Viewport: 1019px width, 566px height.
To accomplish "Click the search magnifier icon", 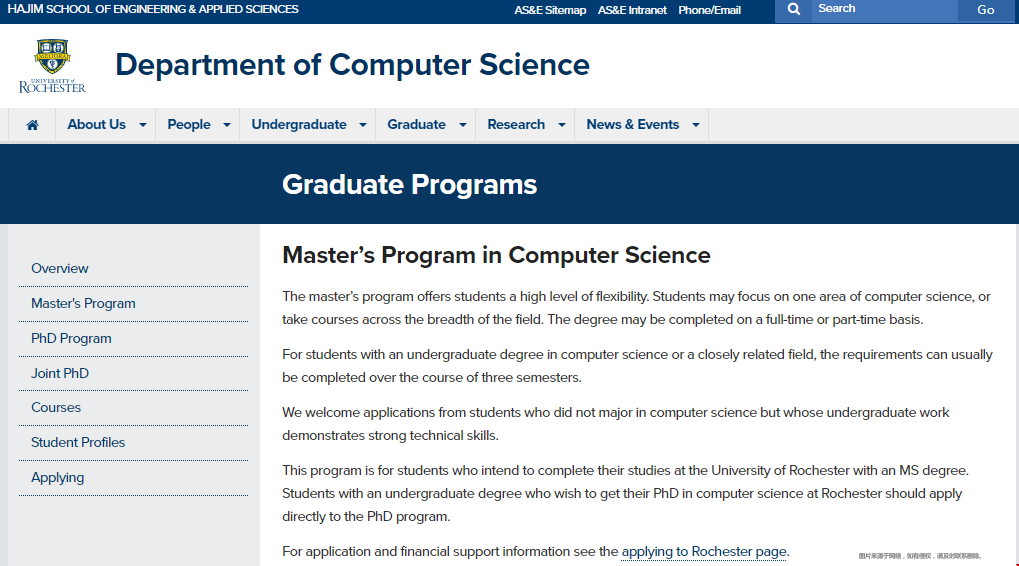I will (793, 9).
